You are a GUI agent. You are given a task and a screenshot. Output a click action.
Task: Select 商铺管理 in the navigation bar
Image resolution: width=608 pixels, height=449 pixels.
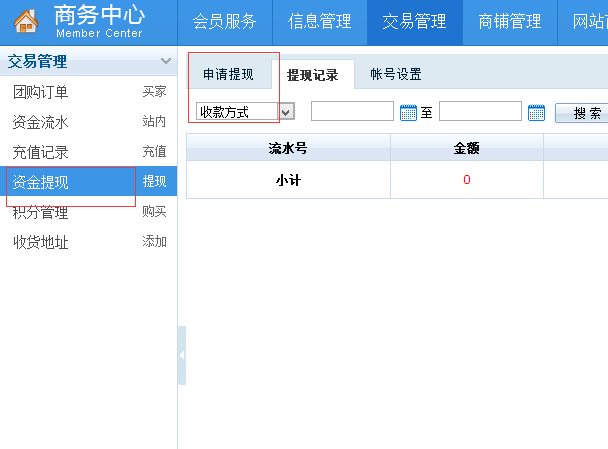pyautogui.click(x=510, y=22)
